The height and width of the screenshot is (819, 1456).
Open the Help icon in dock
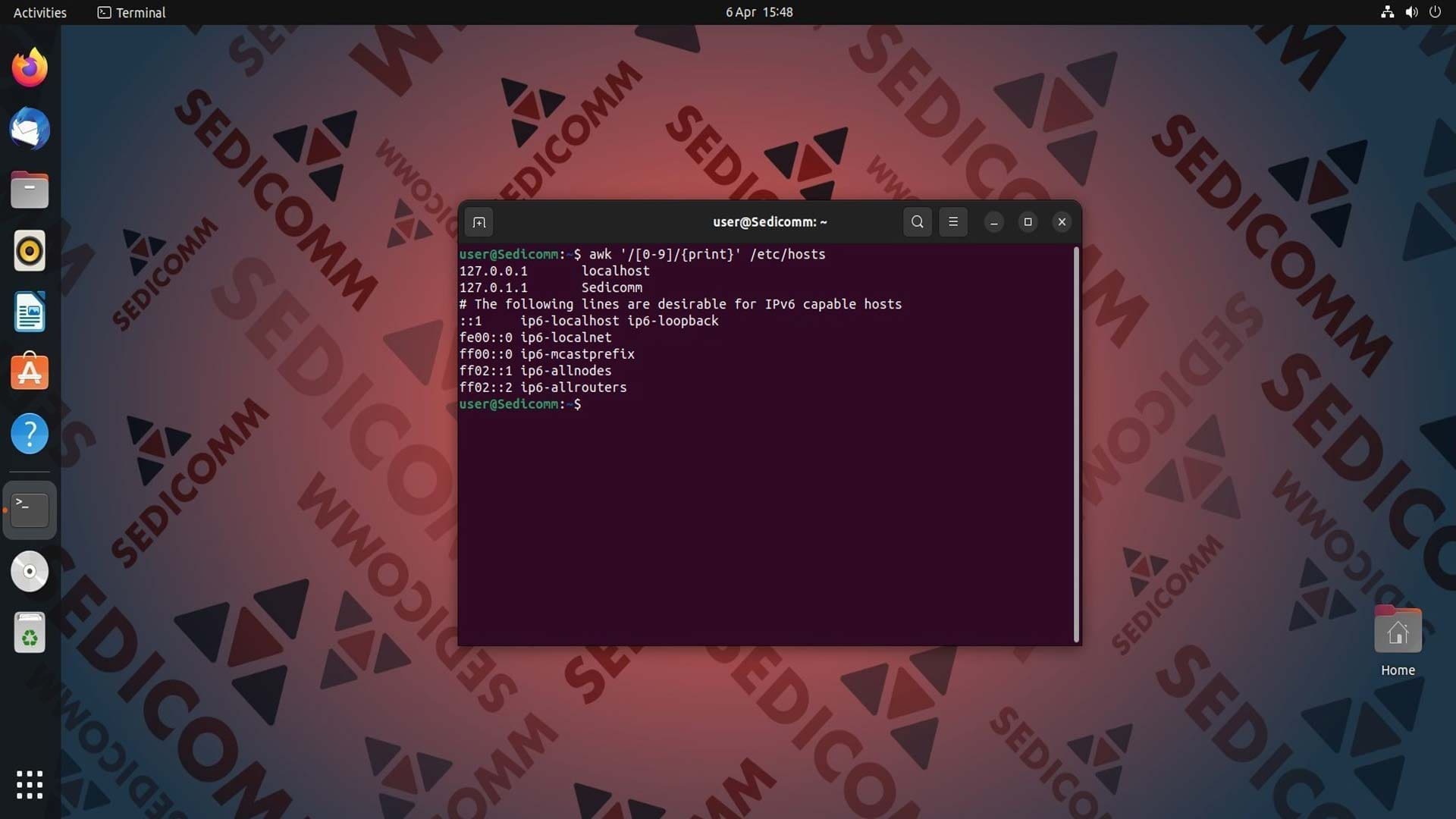tap(30, 434)
